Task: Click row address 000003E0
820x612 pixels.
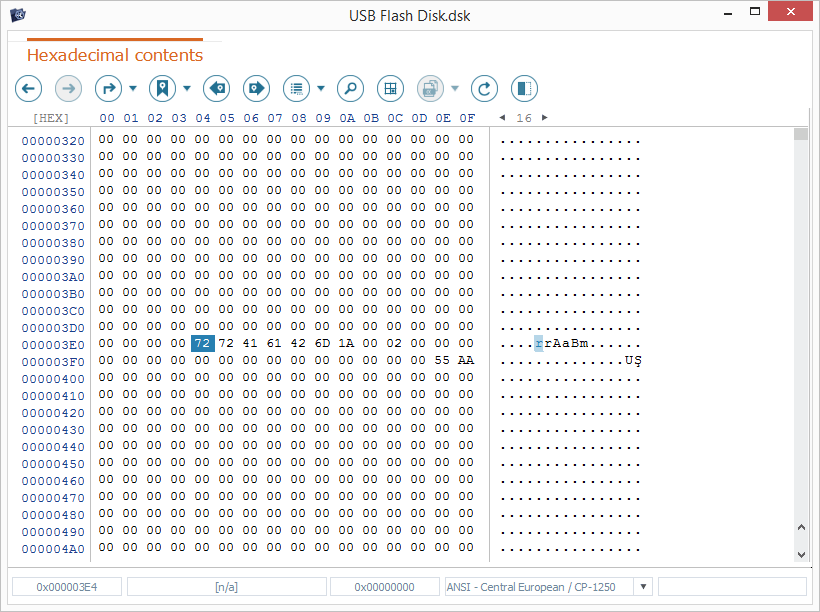Action: click(x=53, y=345)
